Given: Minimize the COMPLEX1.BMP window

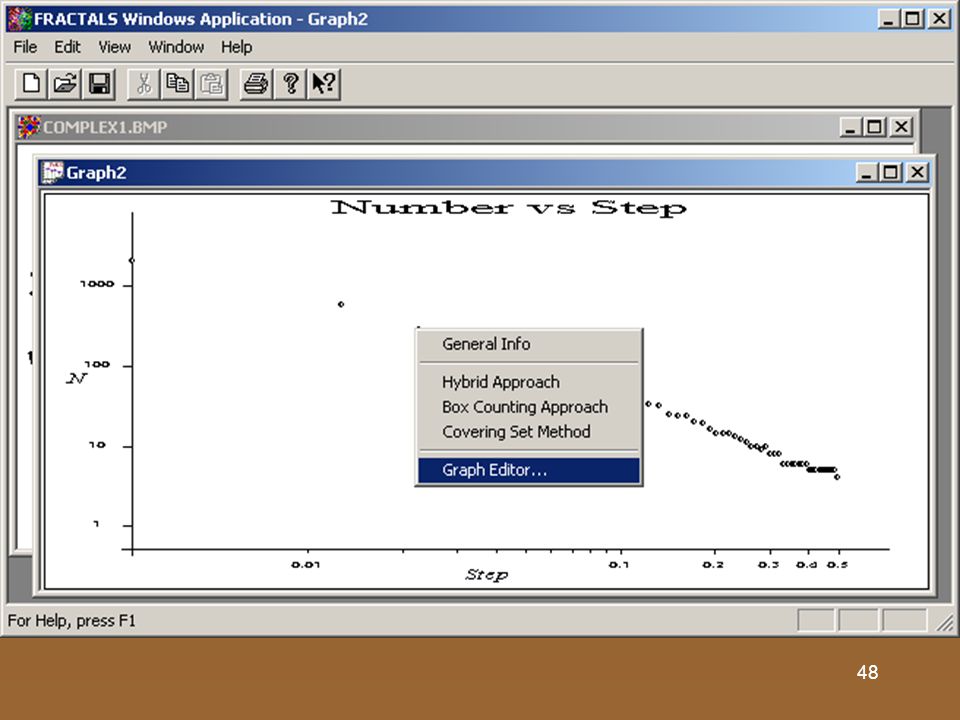Looking at the screenshot, I should click(x=850, y=127).
